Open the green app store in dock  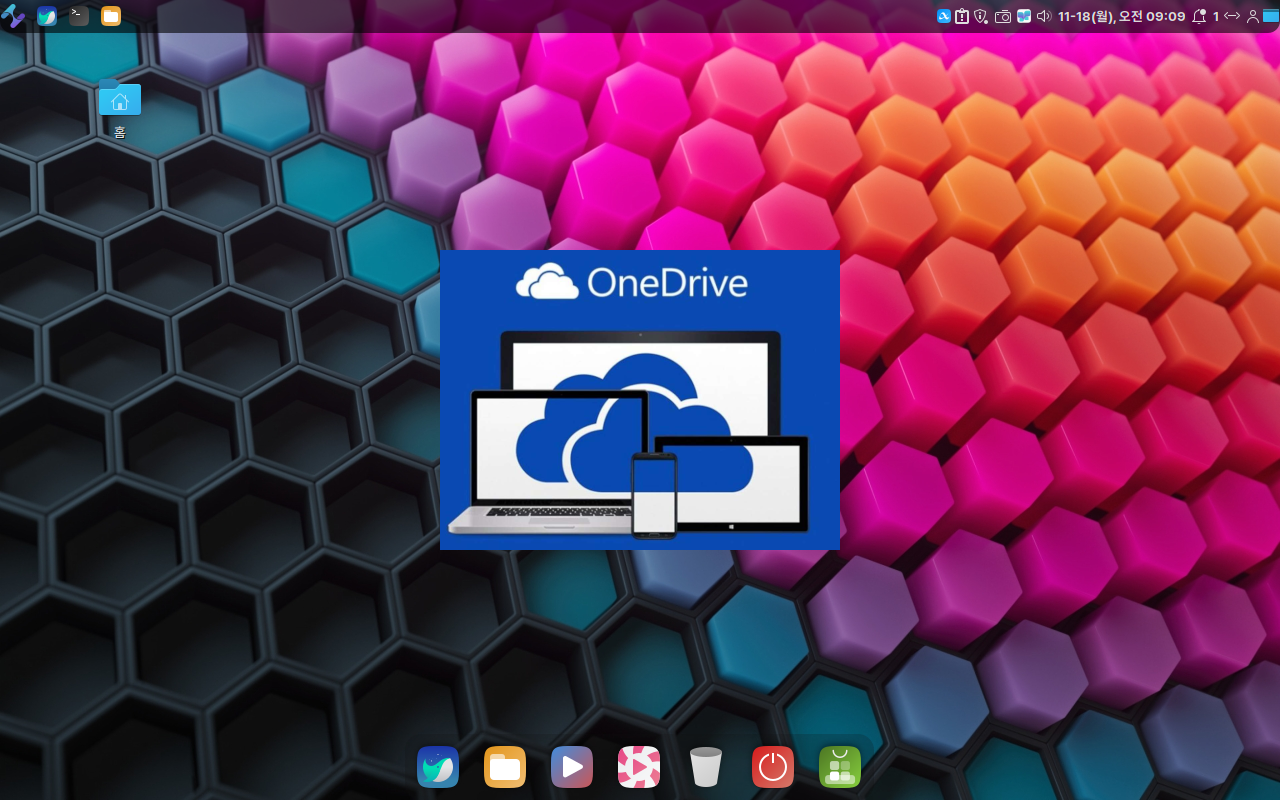point(840,767)
